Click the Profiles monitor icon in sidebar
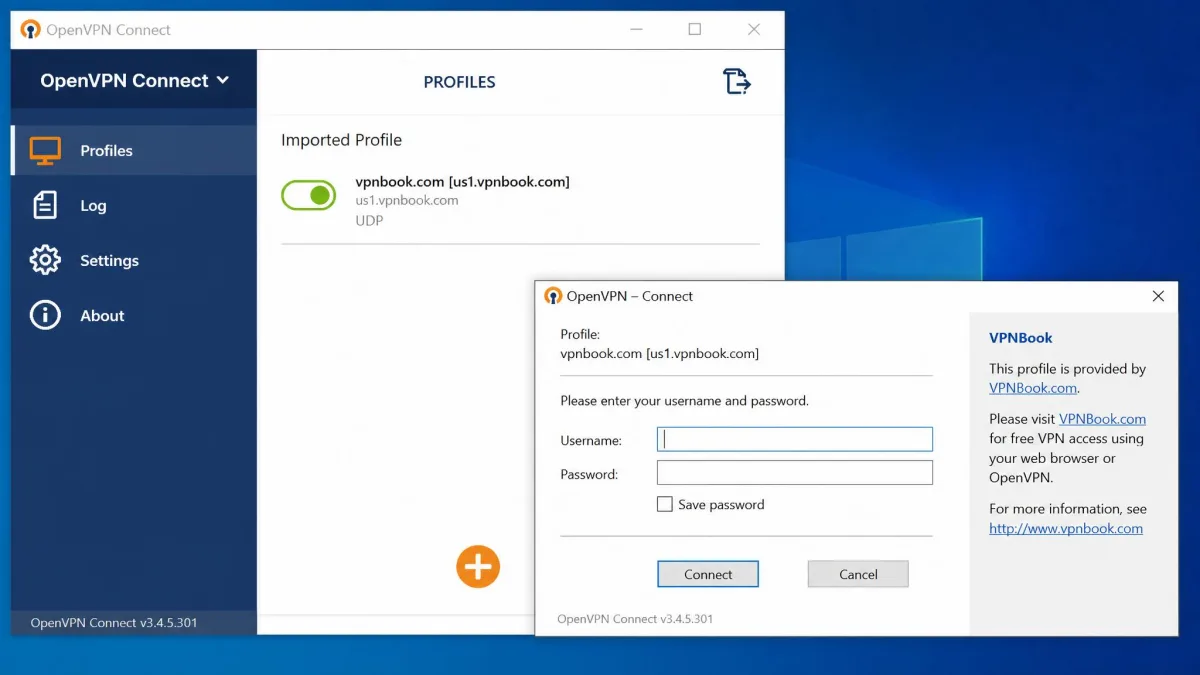The height and width of the screenshot is (675, 1200). pyautogui.click(x=45, y=151)
